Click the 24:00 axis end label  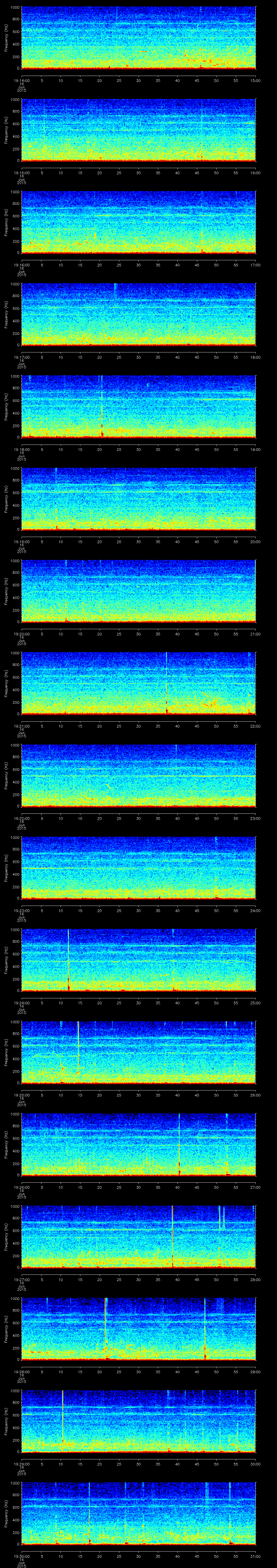(256, 910)
